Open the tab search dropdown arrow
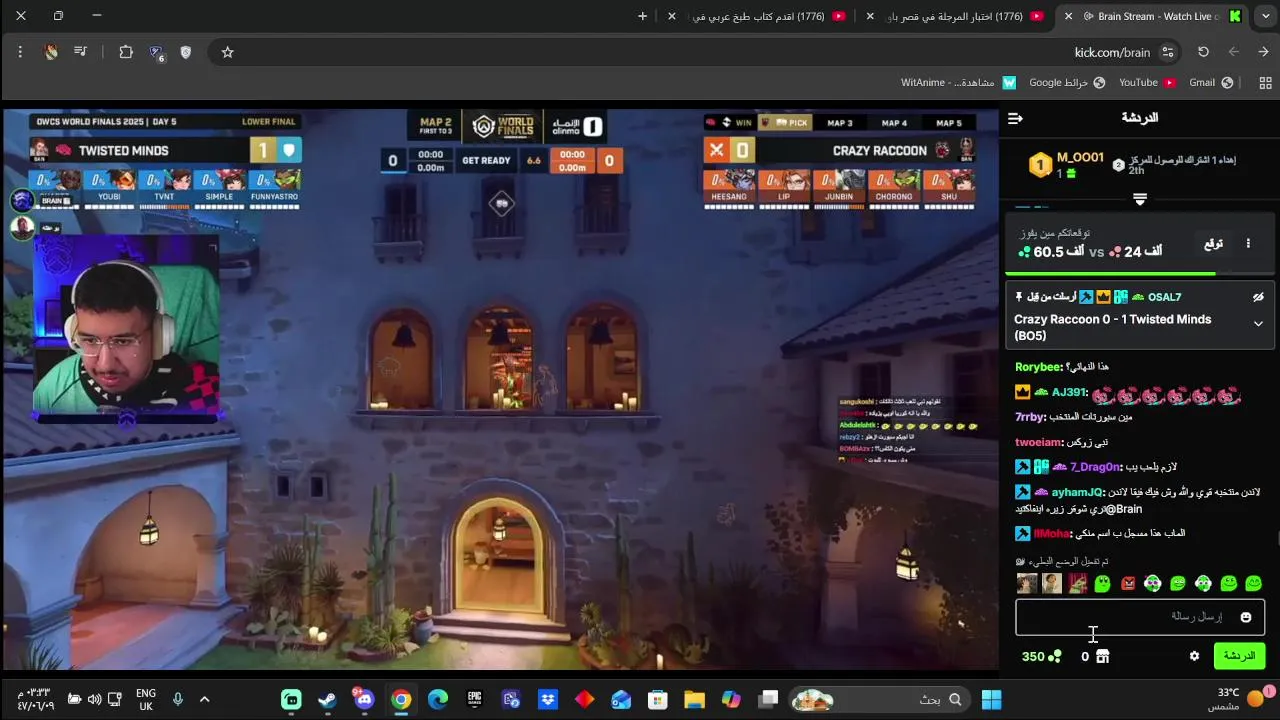 coord(1264,16)
